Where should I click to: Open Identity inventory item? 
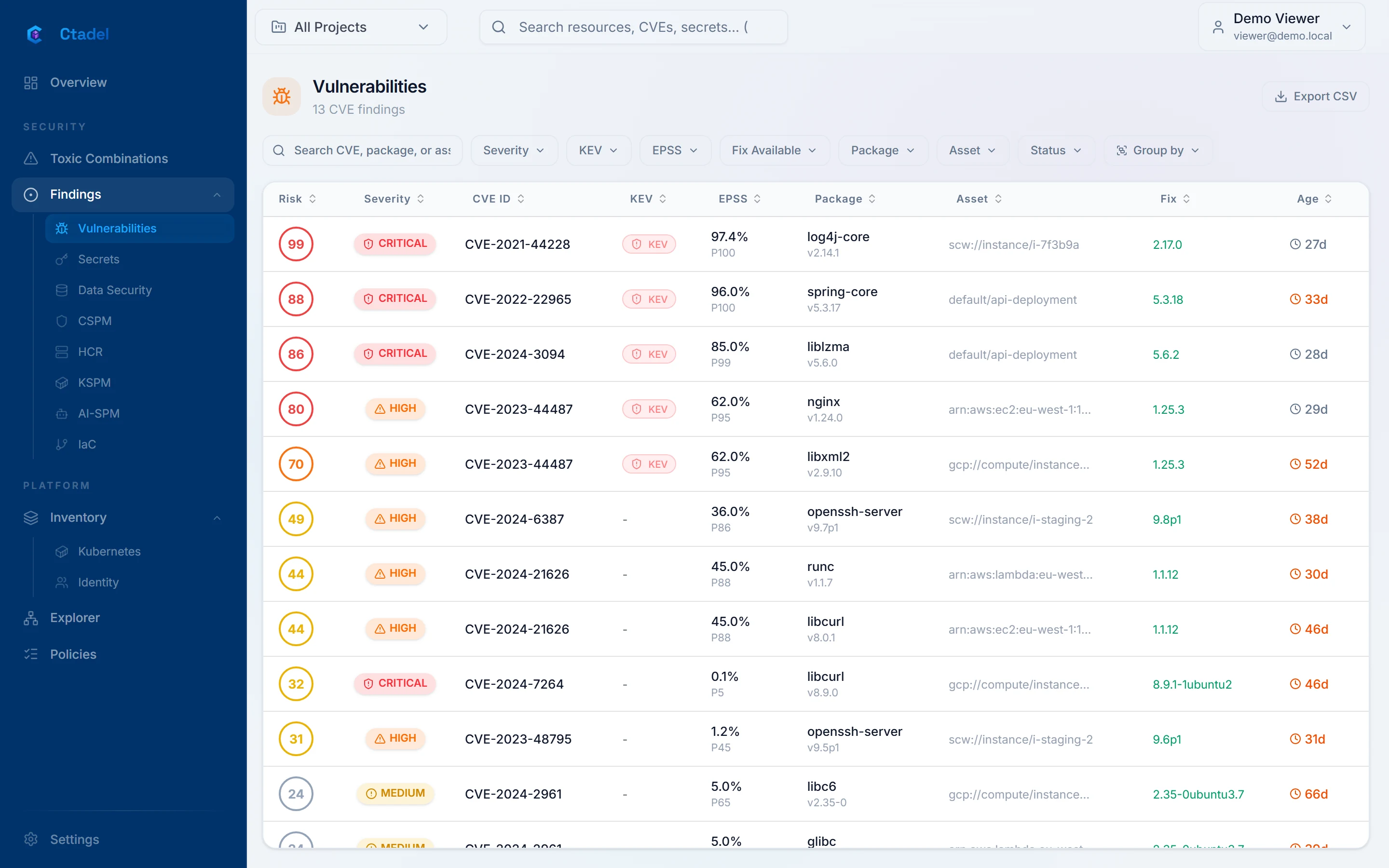tap(139, 582)
